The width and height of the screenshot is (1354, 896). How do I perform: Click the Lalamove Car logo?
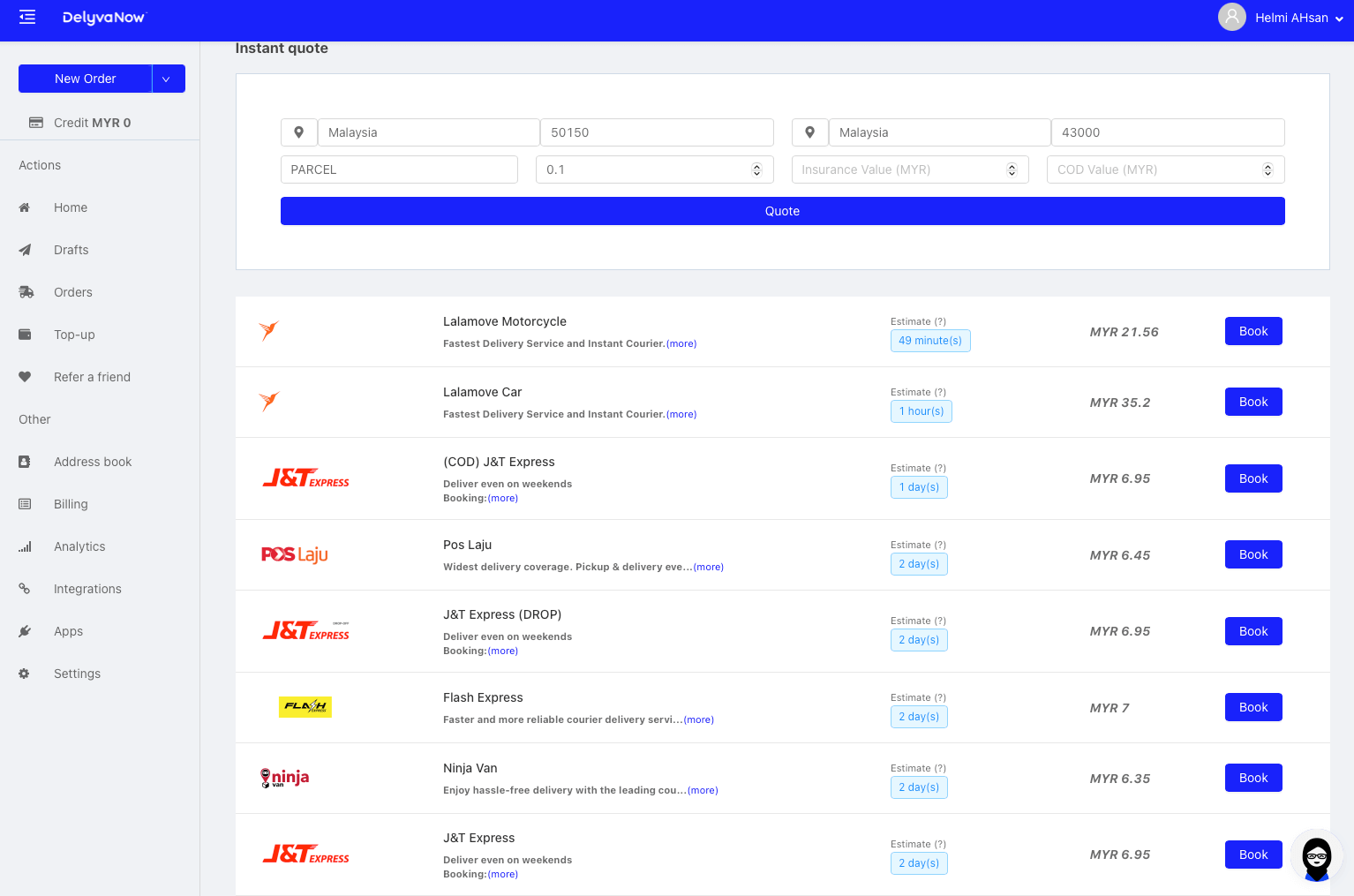click(x=269, y=402)
